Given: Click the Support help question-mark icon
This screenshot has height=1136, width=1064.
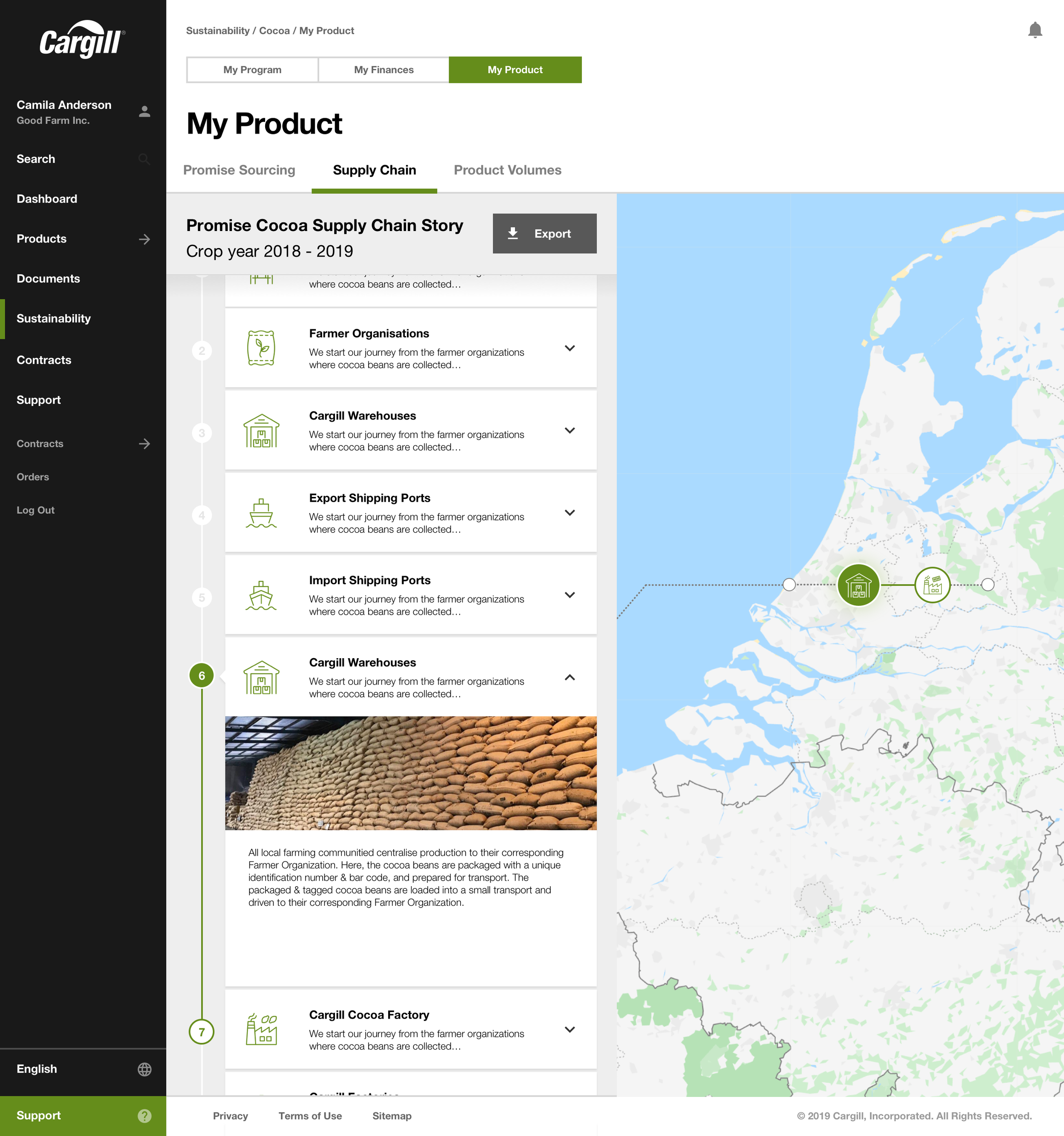Looking at the screenshot, I should pyautogui.click(x=145, y=1116).
